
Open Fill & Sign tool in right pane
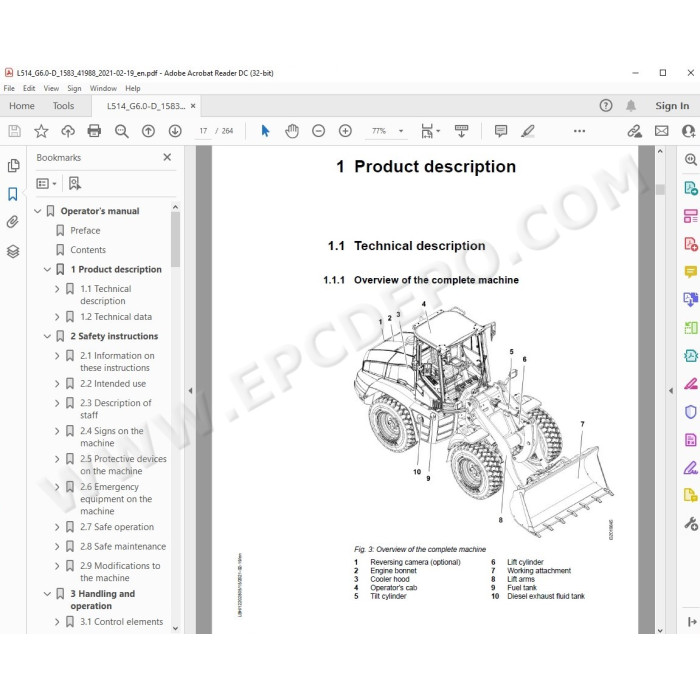point(691,468)
